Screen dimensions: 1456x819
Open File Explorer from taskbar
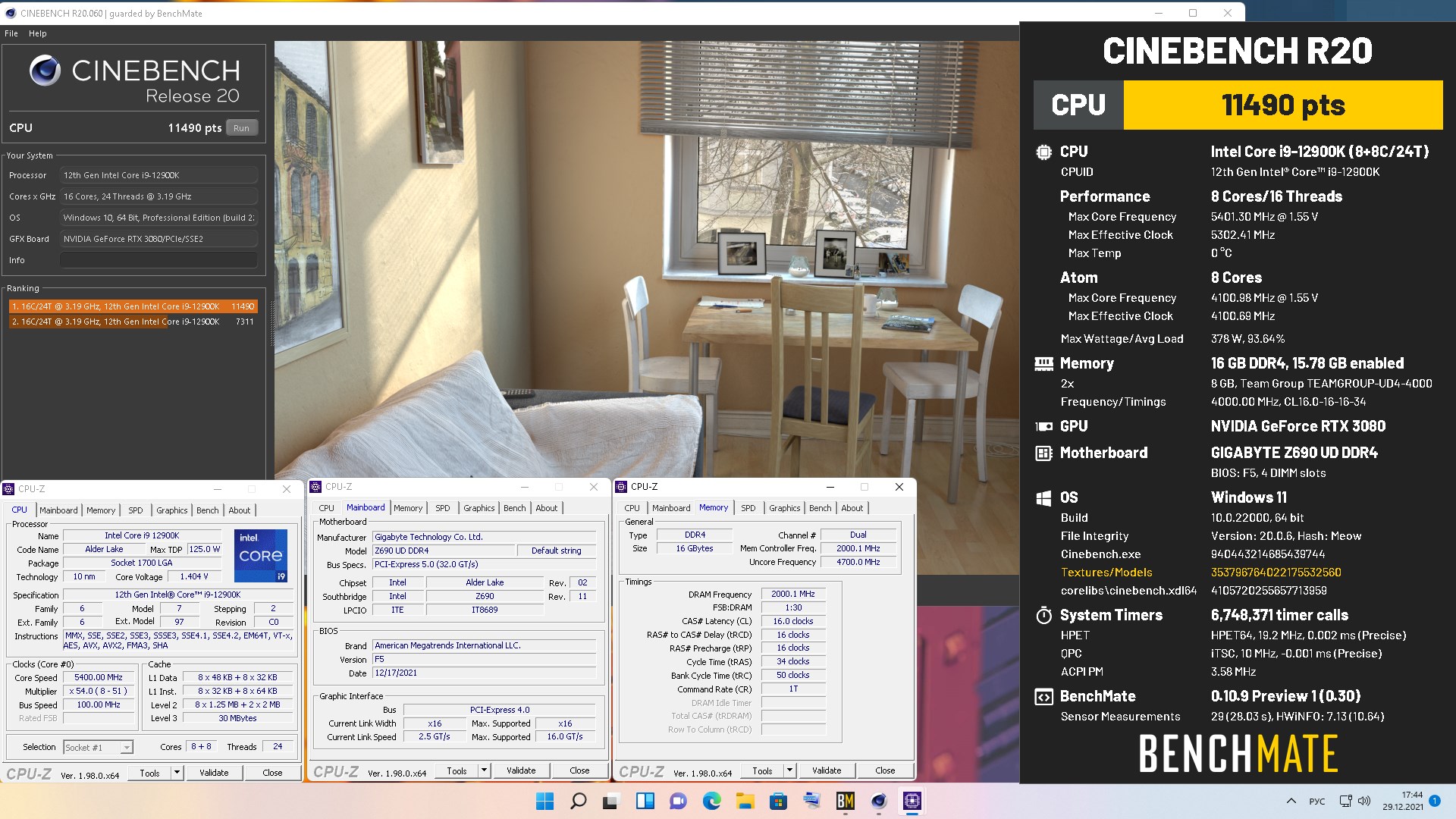coord(745,801)
